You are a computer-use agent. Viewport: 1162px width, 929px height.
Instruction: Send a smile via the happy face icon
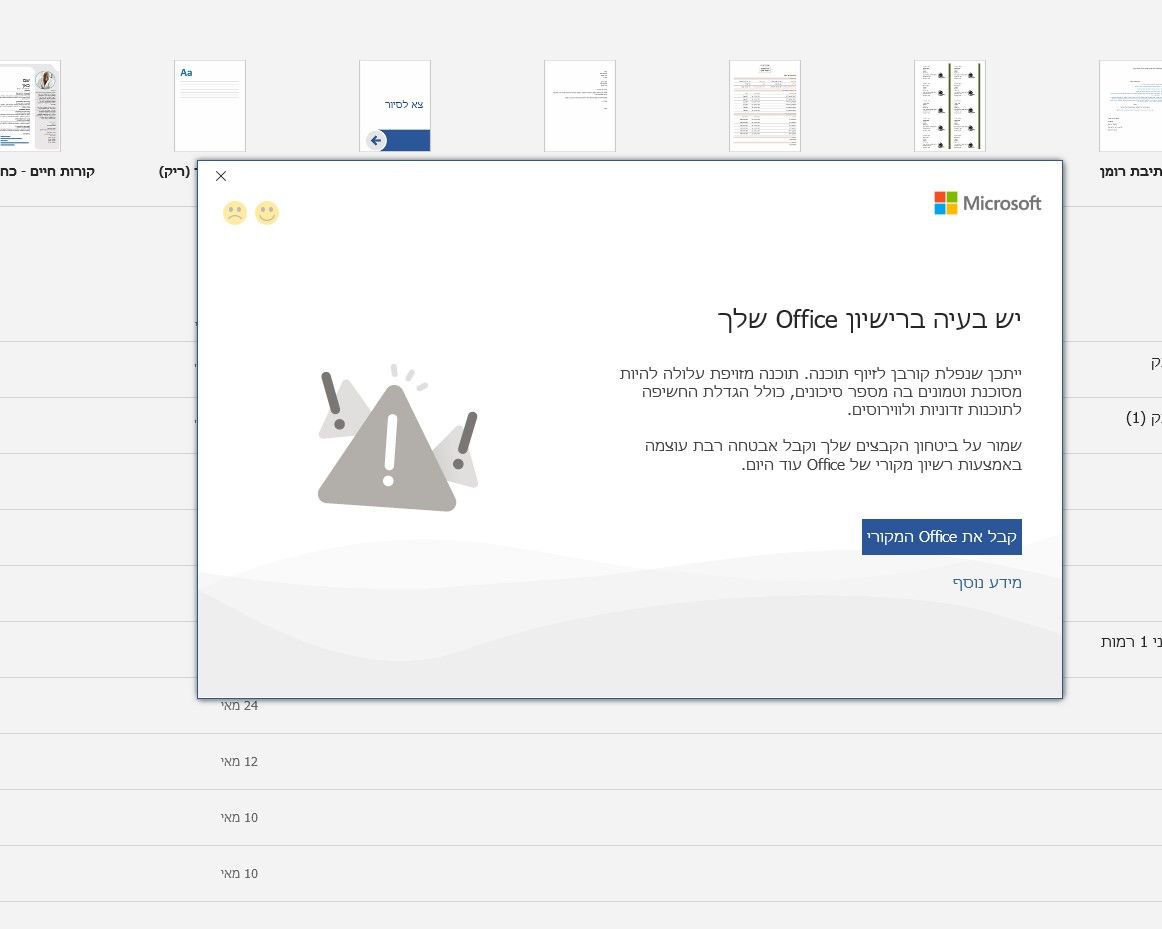[x=267, y=213]
